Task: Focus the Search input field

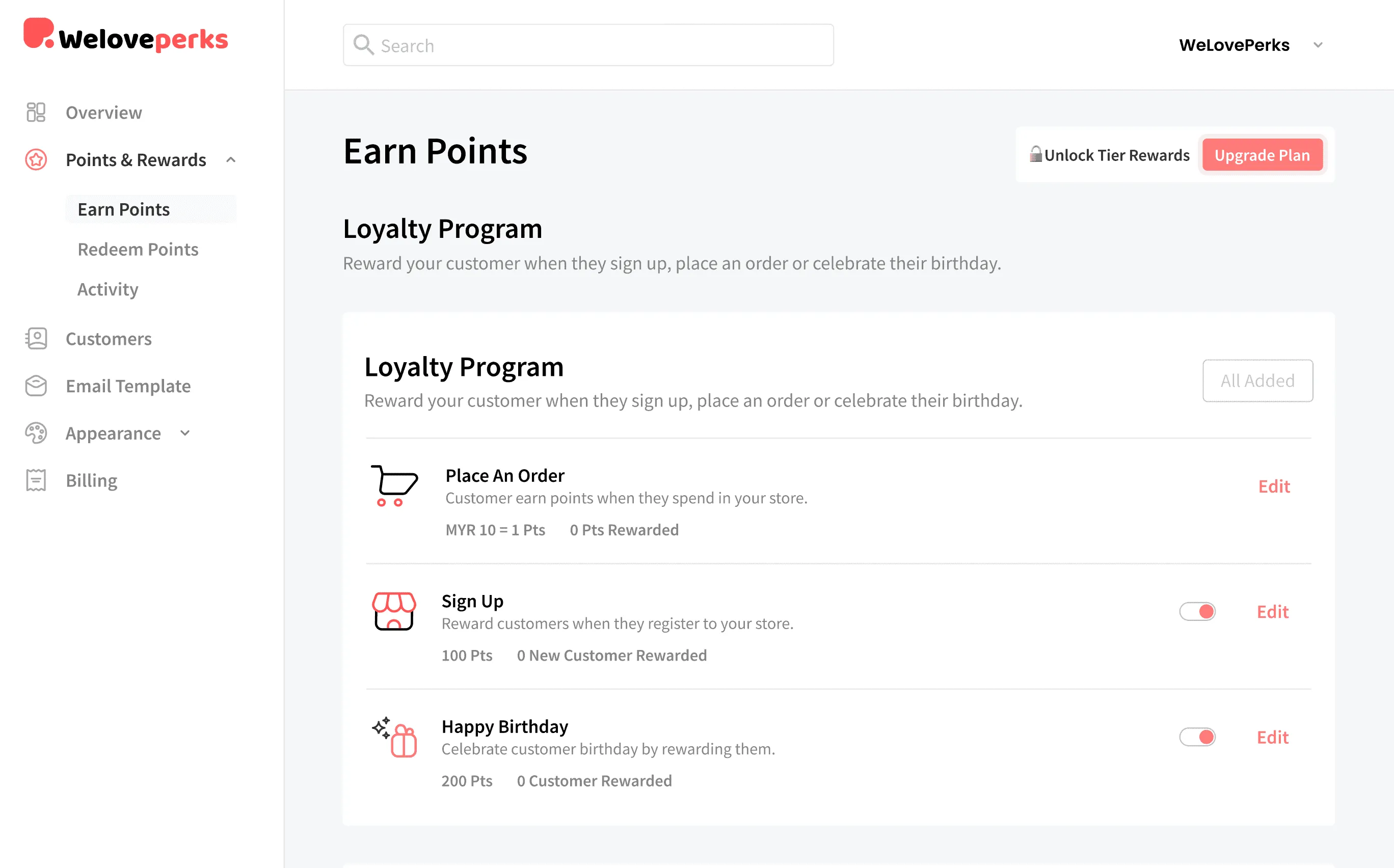Action: 588,45
